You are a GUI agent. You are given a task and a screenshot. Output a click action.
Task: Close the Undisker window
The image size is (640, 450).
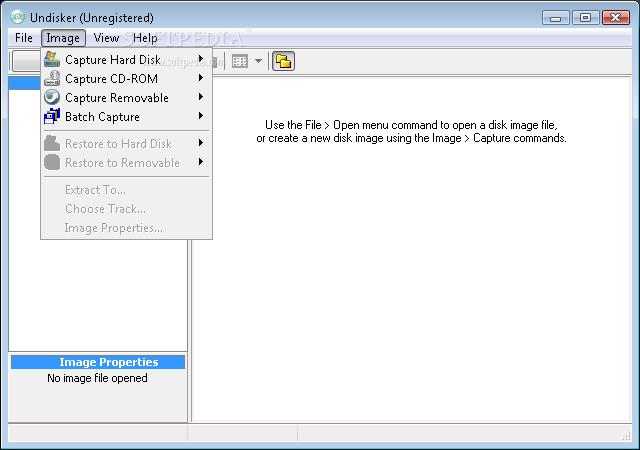point(616,18)
